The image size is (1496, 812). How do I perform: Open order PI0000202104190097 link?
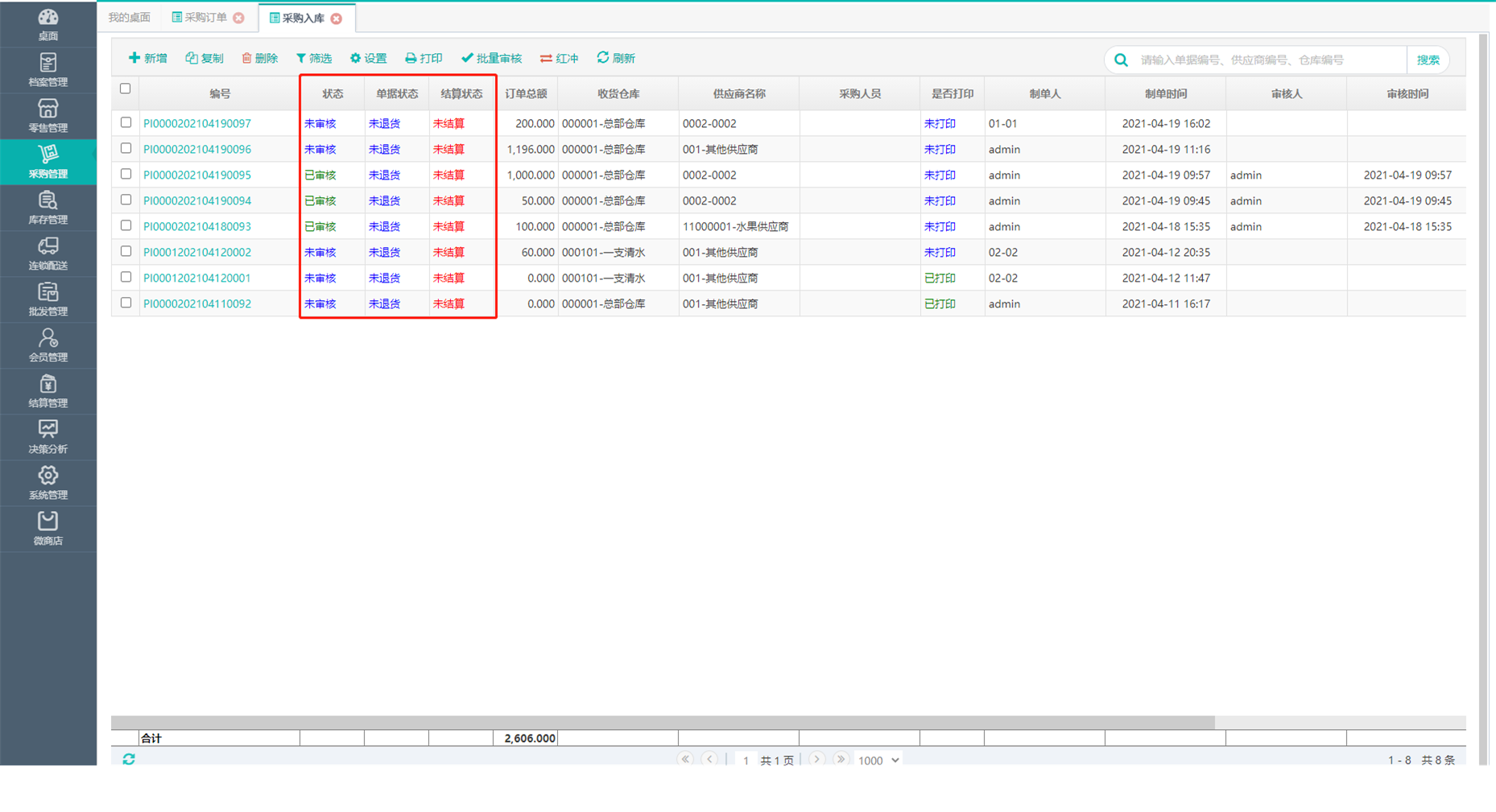click(197, 123)
